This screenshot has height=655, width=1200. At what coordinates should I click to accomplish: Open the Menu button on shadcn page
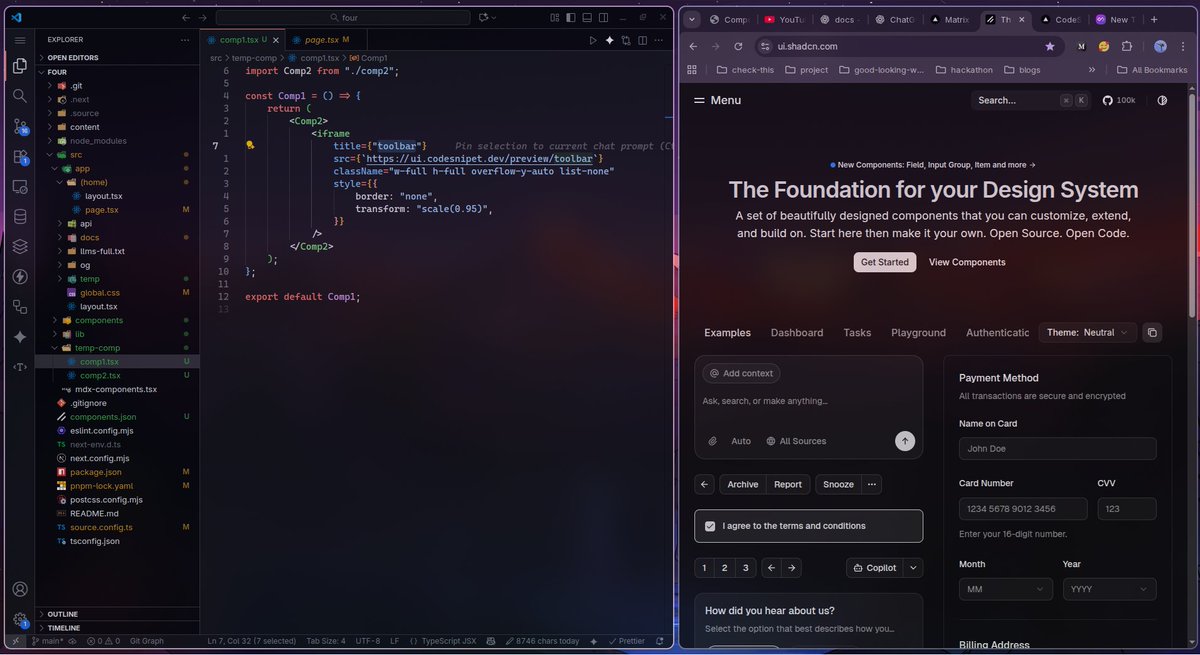pyautogui.click(x=717, y=100)
